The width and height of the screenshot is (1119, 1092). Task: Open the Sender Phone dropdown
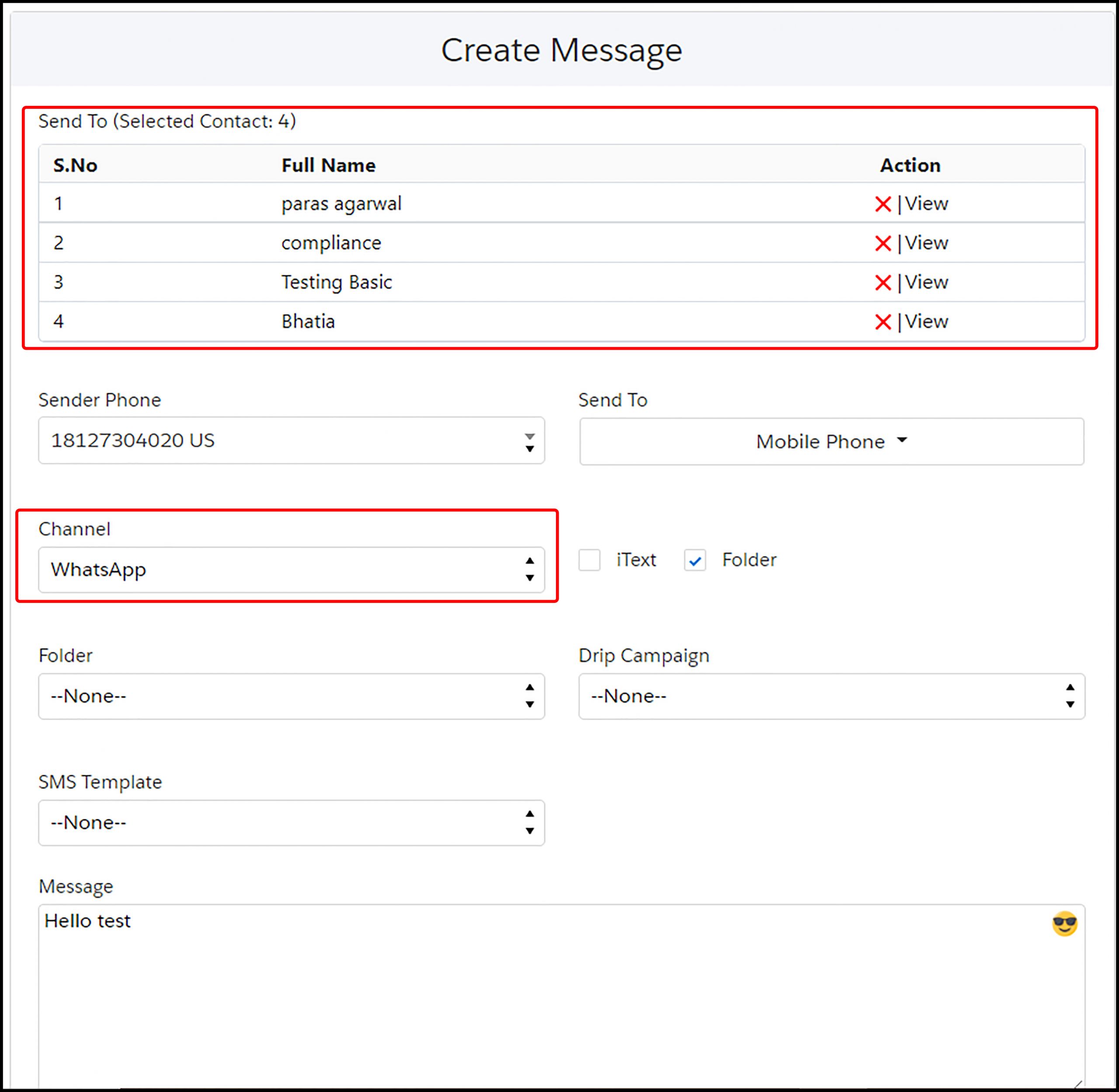292,441
